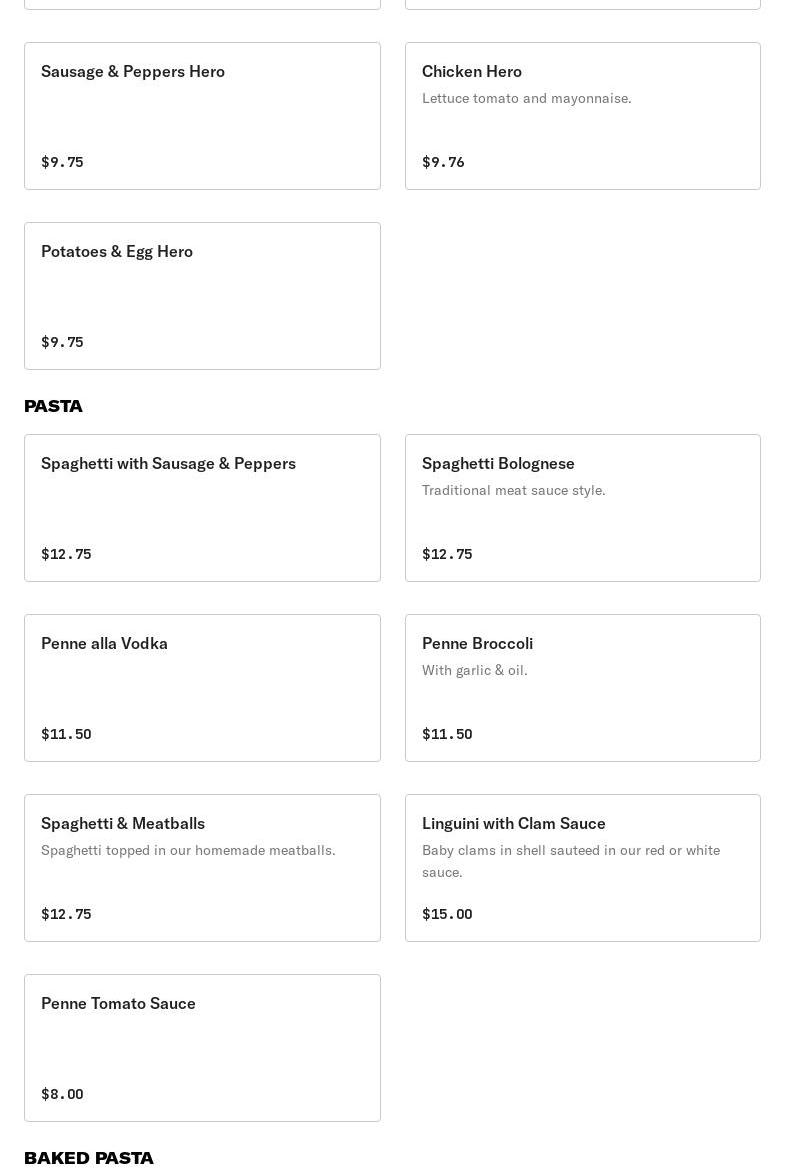Select the Spaghetti Bolognese title
This screenshot has width=785, height=1173.
coord(498,463)
